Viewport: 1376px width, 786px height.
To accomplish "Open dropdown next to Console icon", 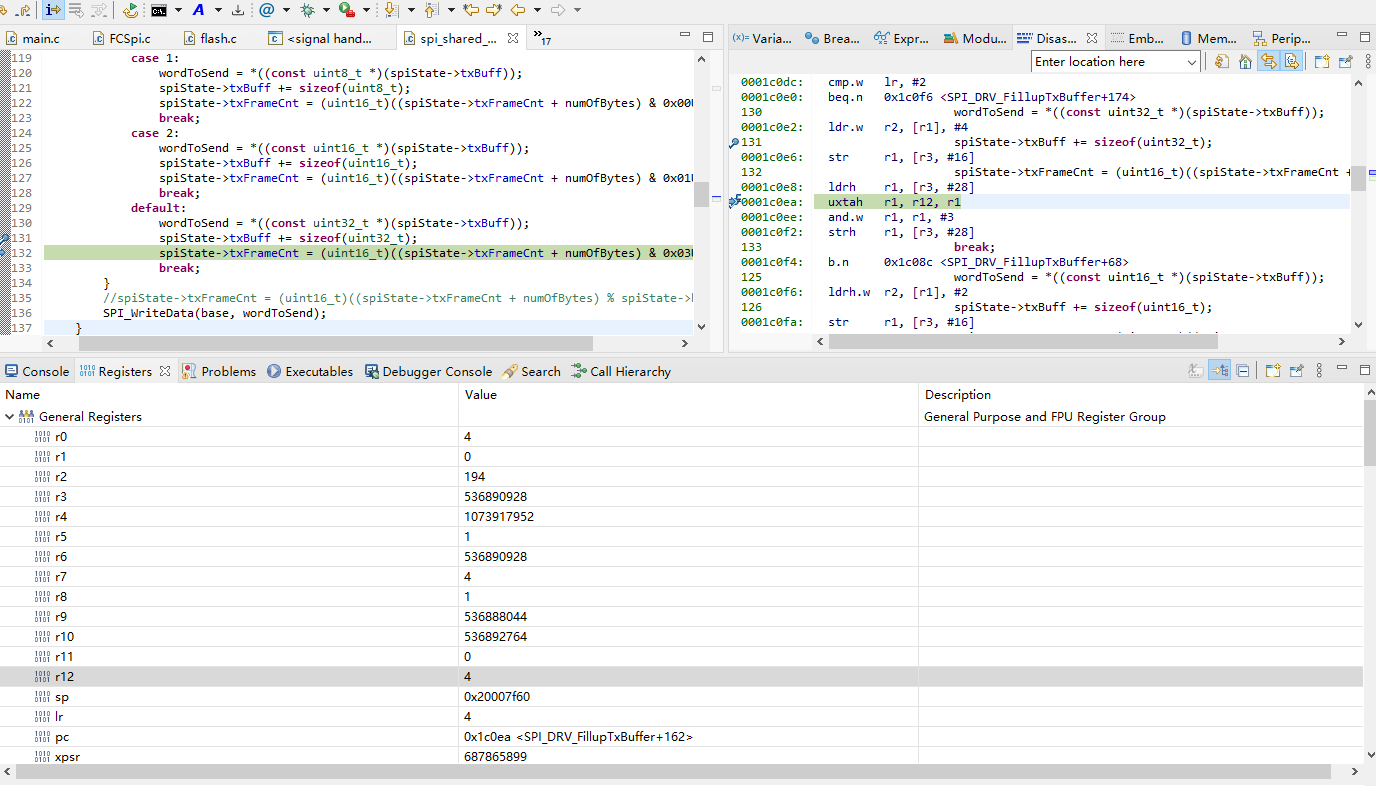I will pos(178,10).
